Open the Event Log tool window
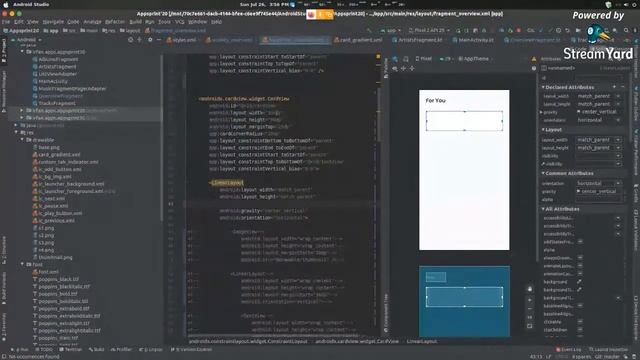This screenshot has width=640, height=360. pyautogui.click(x=569, y=350)
